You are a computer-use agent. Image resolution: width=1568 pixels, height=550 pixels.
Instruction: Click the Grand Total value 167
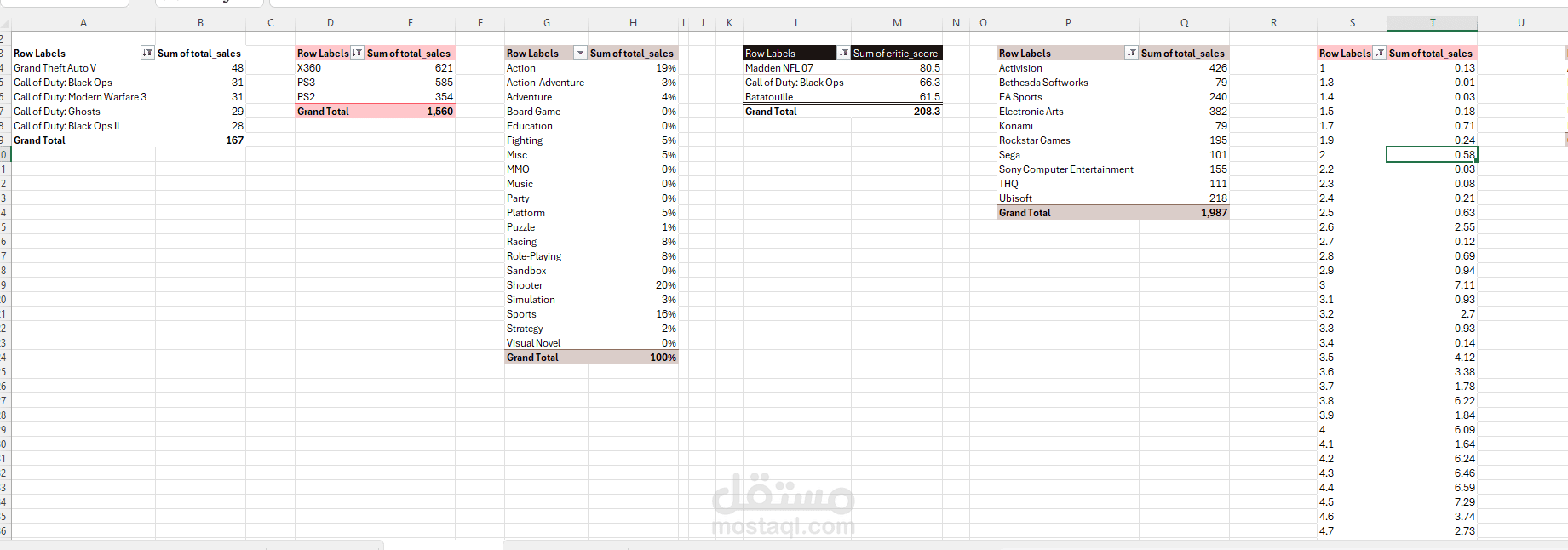(201, 140)
